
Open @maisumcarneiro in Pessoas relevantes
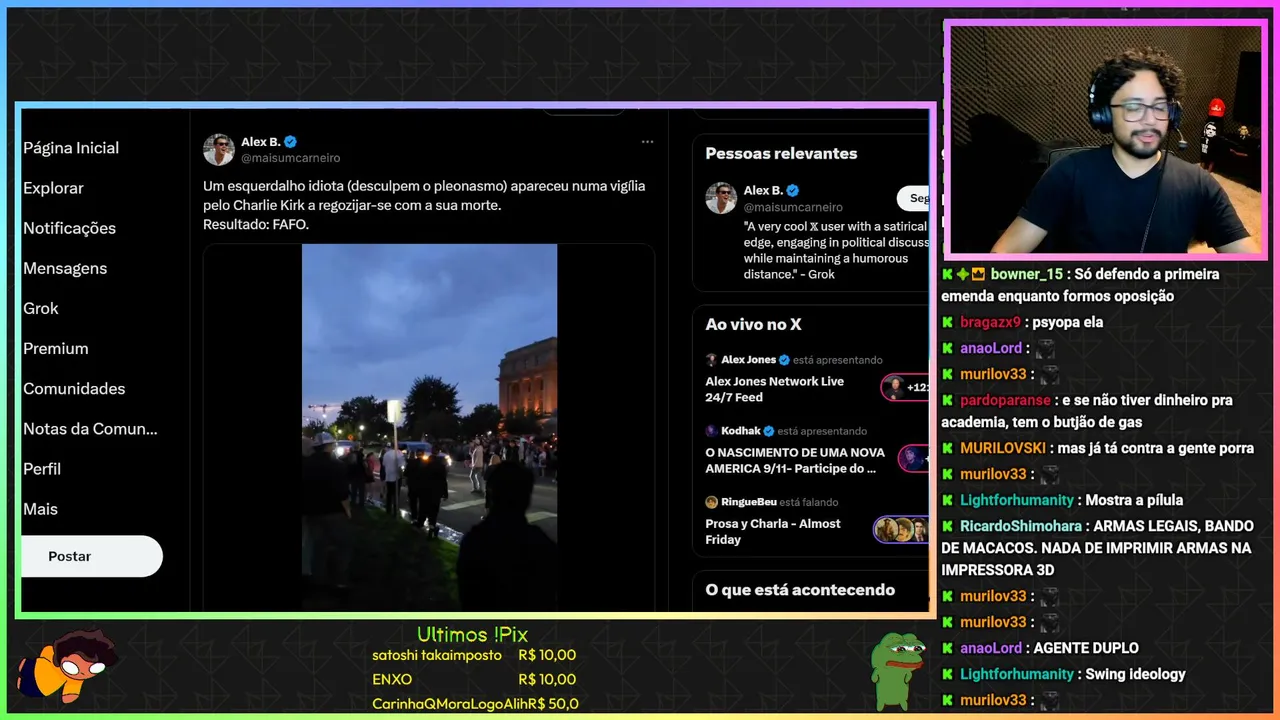point(793,207)
